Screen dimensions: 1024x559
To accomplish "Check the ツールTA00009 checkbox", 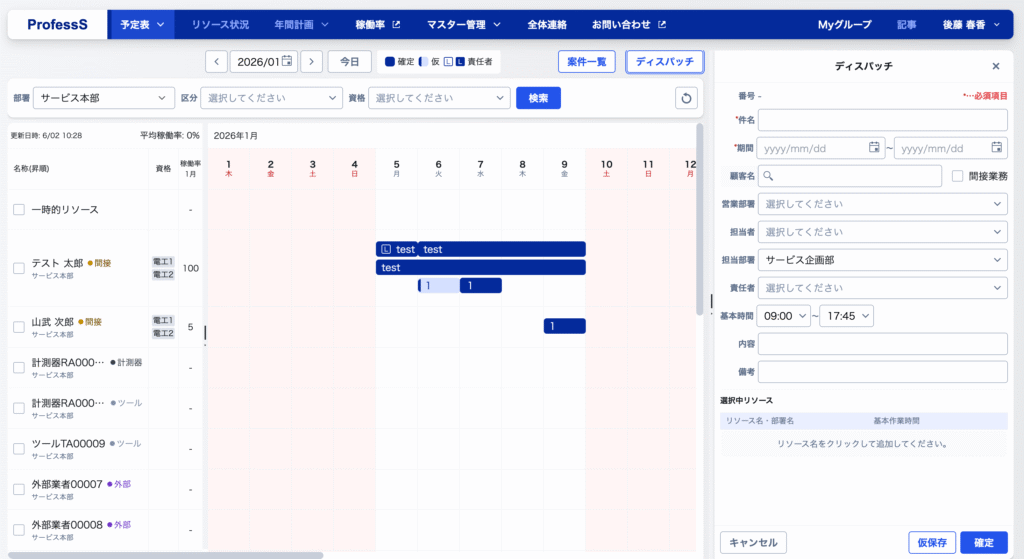I will (19, 449).
